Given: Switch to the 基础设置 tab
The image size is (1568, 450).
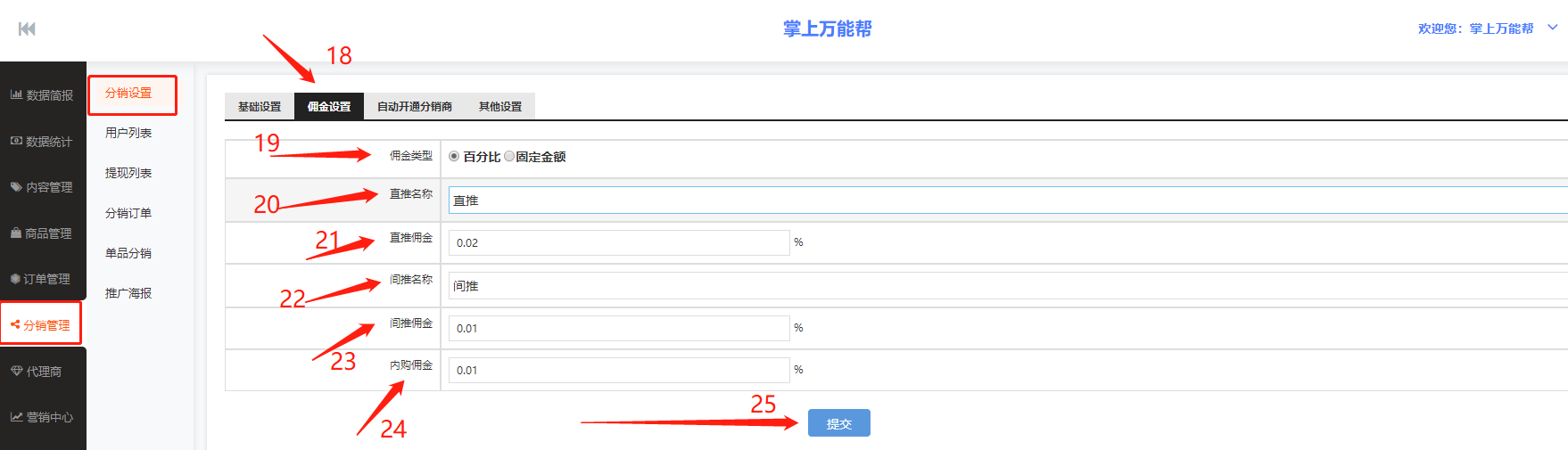Looking at the screenshot, I should (260, 106).
